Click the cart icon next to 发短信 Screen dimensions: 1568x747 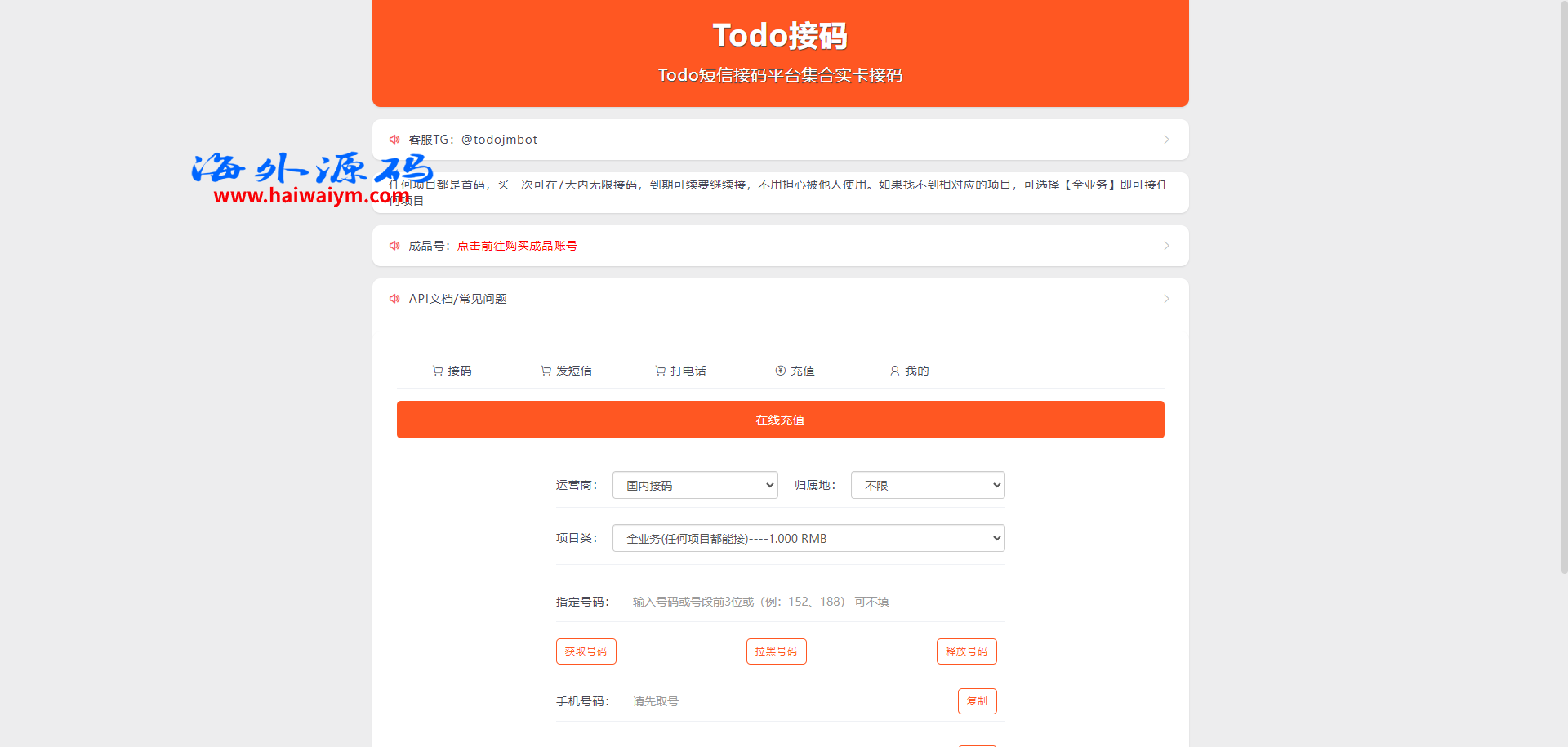pos(546,371)
